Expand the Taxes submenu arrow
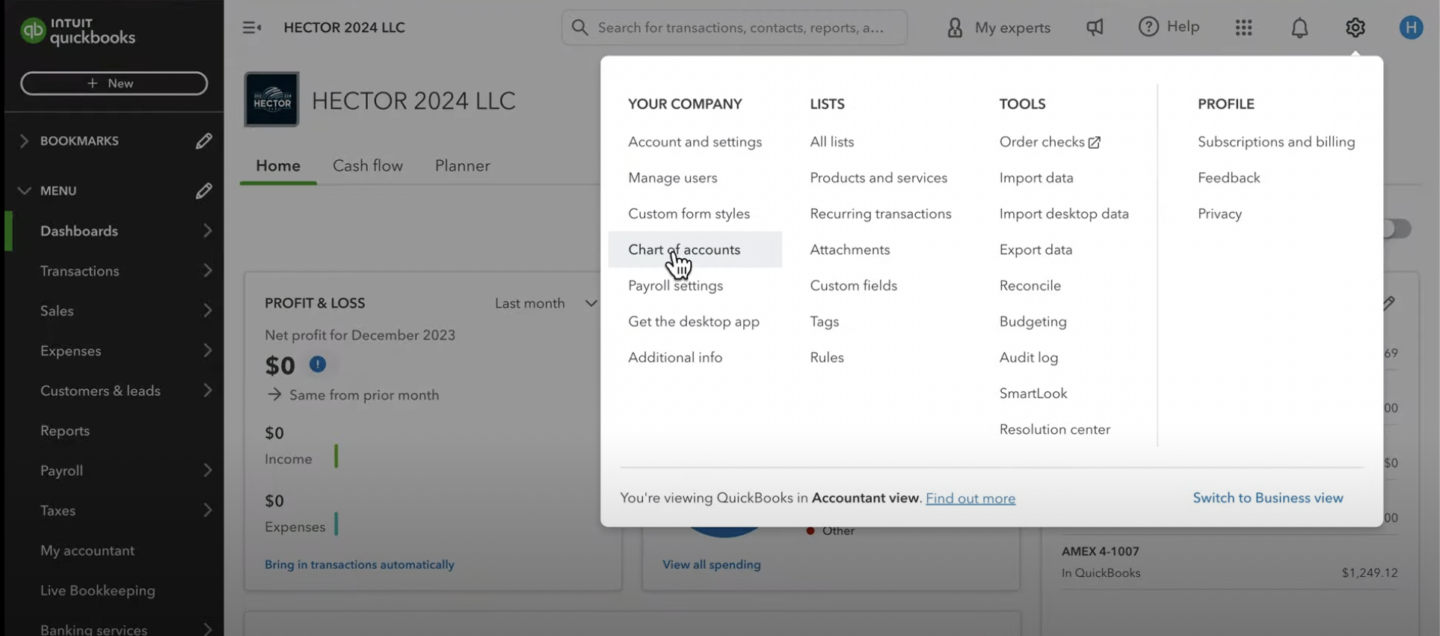This screenshot has height=636, width=1440. pyautogui.click(x=207, y=511)
